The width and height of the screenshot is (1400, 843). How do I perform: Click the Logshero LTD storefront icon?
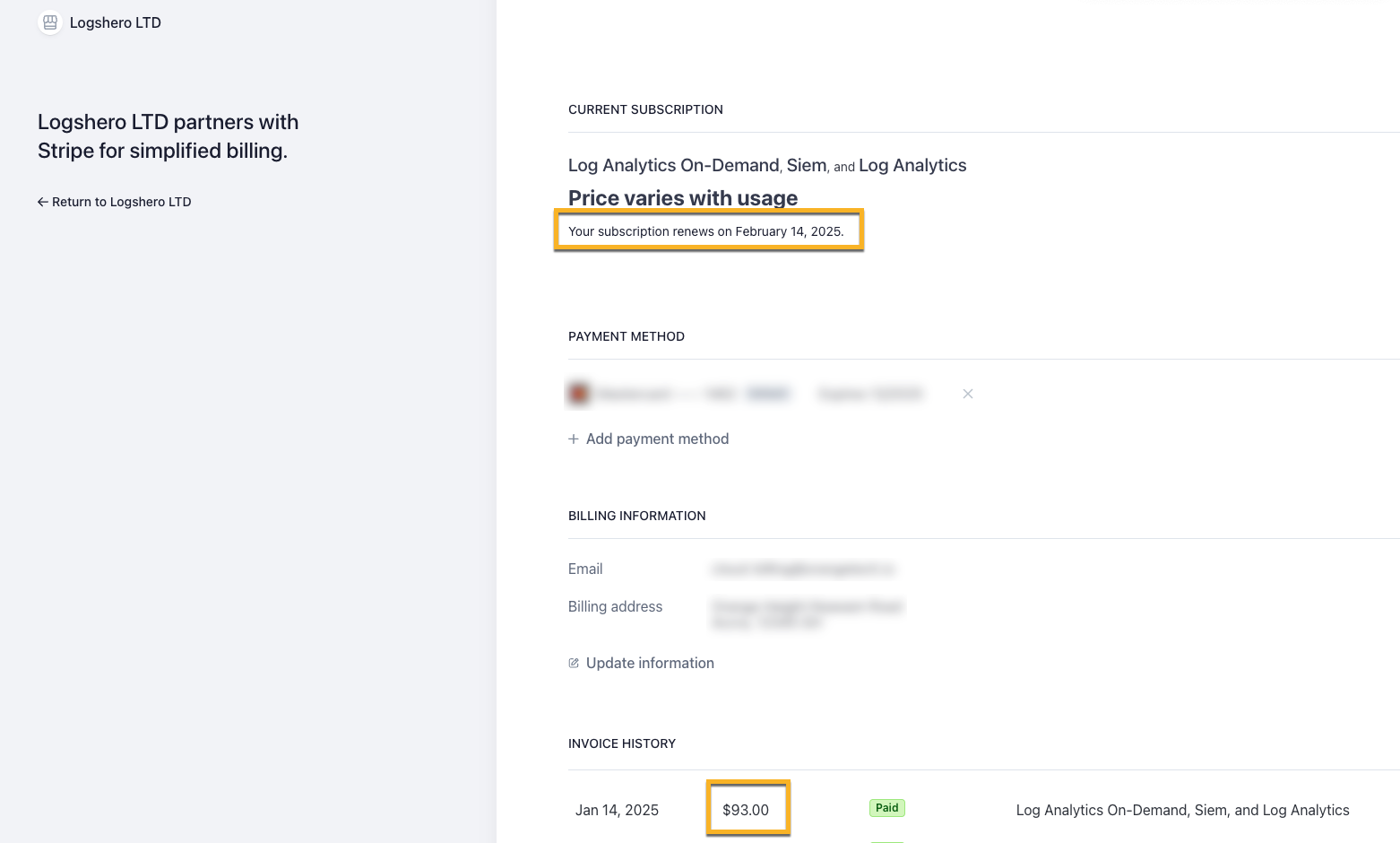click(x=50, y=22)
